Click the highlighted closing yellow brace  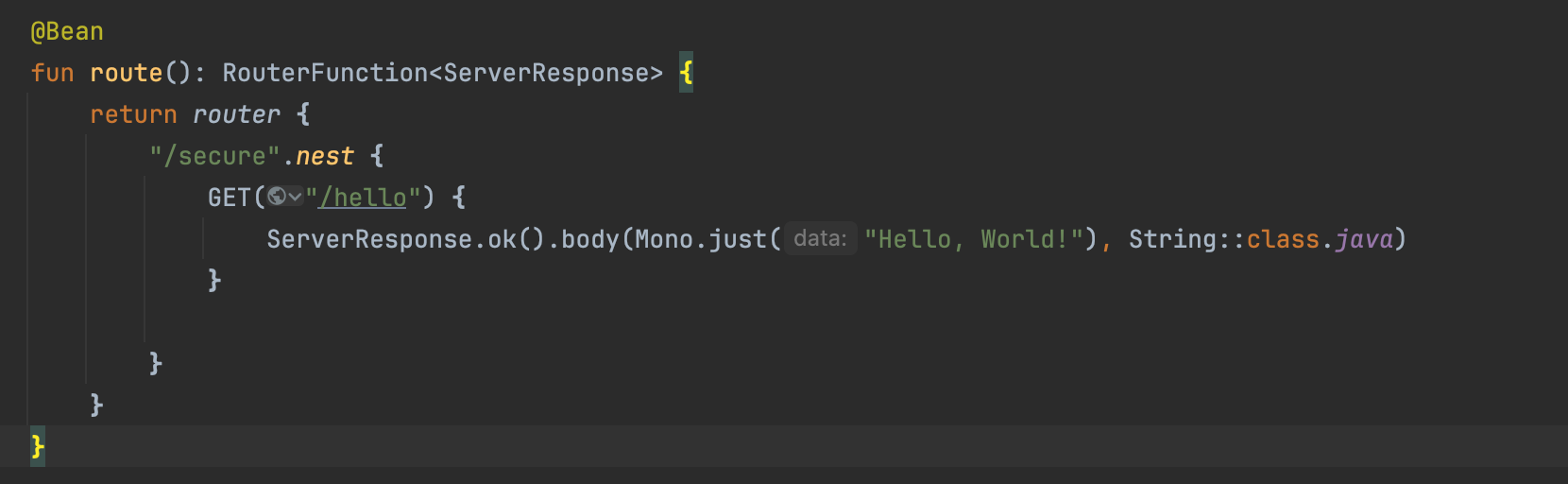click(x=38, y=445)
